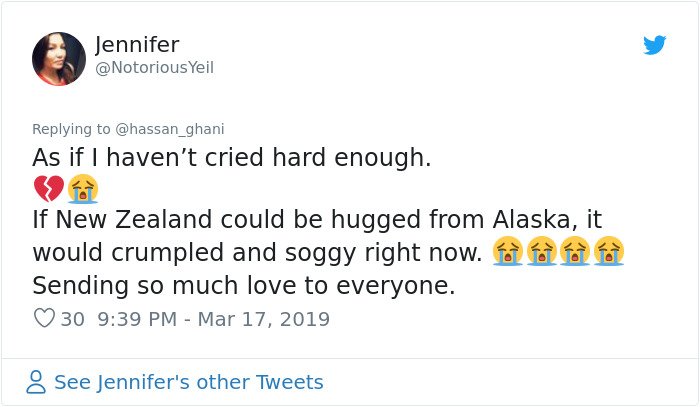
Task: Open Jennifer's profile picture
Action: (59, 58)
